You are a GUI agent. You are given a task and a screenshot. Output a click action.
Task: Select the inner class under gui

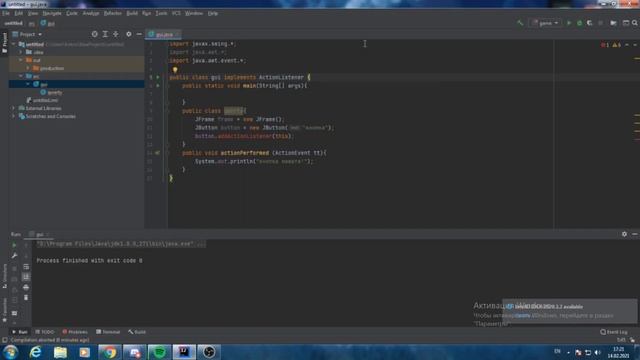click(51, 92)
